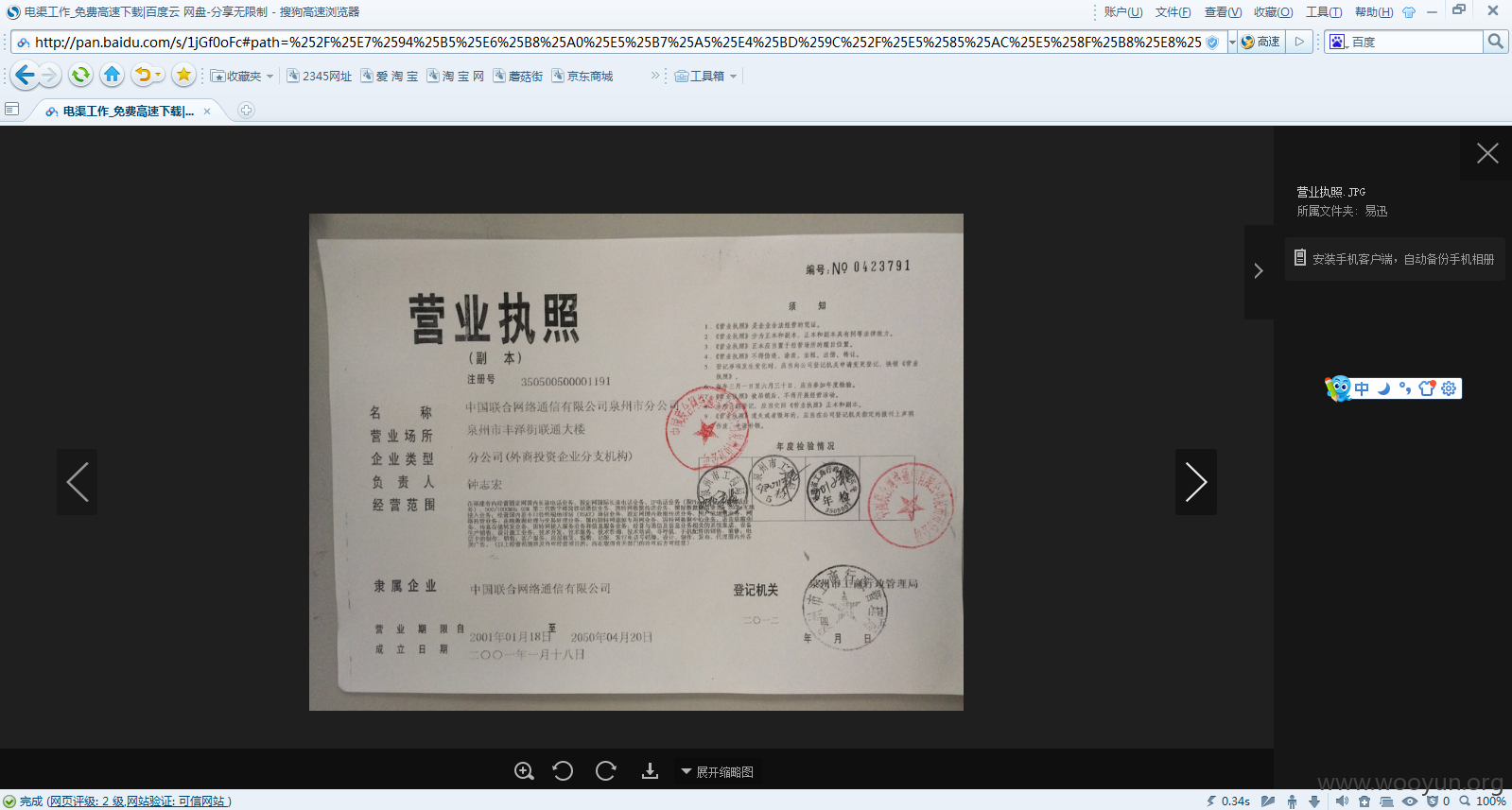The image size is (1512, 810).
Task: Close the image viewer with X
Action: pos(1487,153)
